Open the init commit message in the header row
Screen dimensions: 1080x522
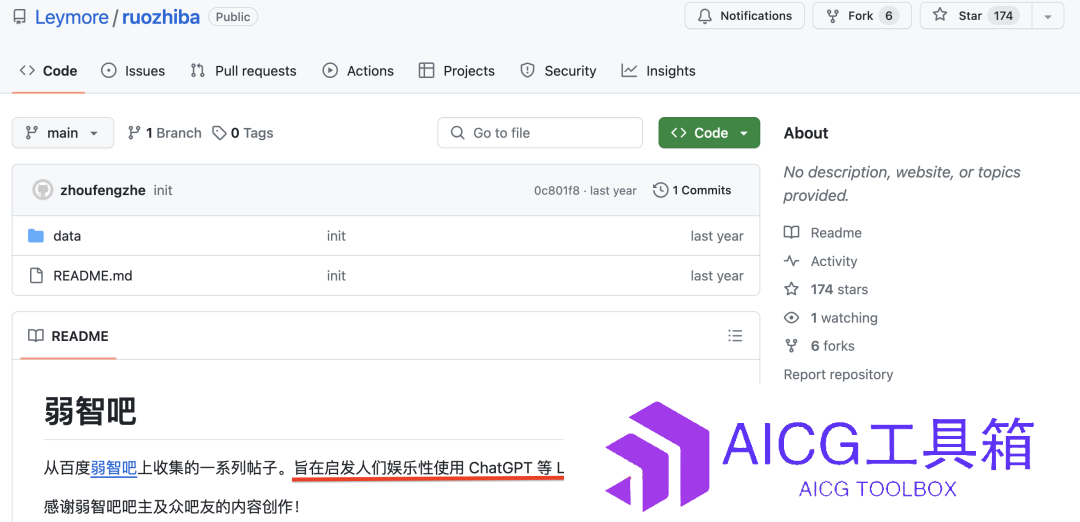point(163,190)
